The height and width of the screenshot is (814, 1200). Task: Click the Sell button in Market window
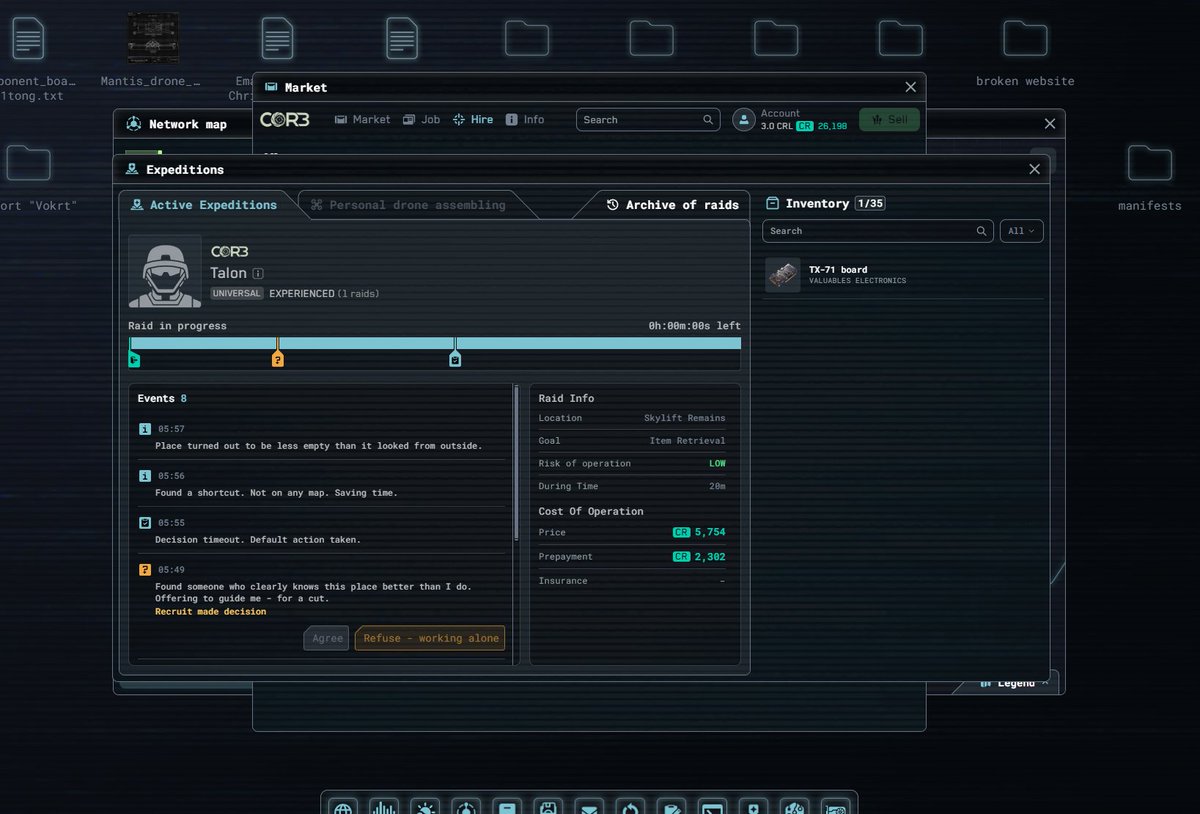(x=889, y=120)
